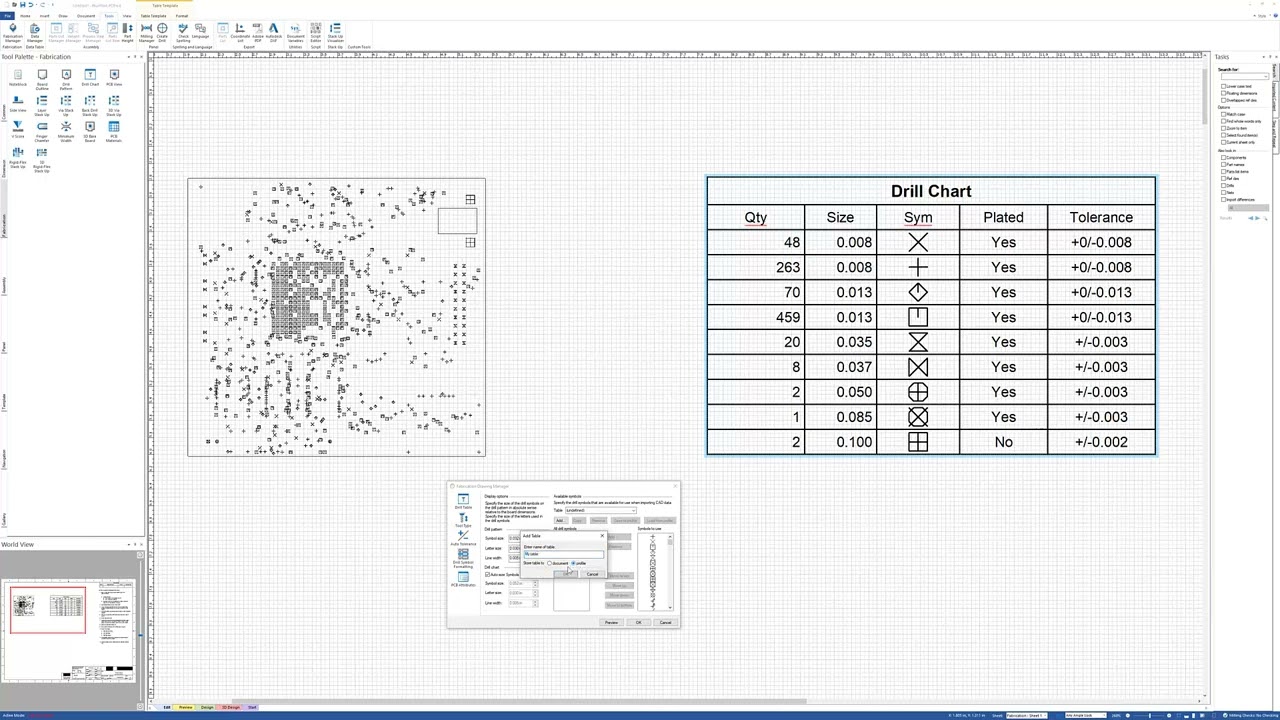Open the PCB Attributes dialog page

point(463,579)
